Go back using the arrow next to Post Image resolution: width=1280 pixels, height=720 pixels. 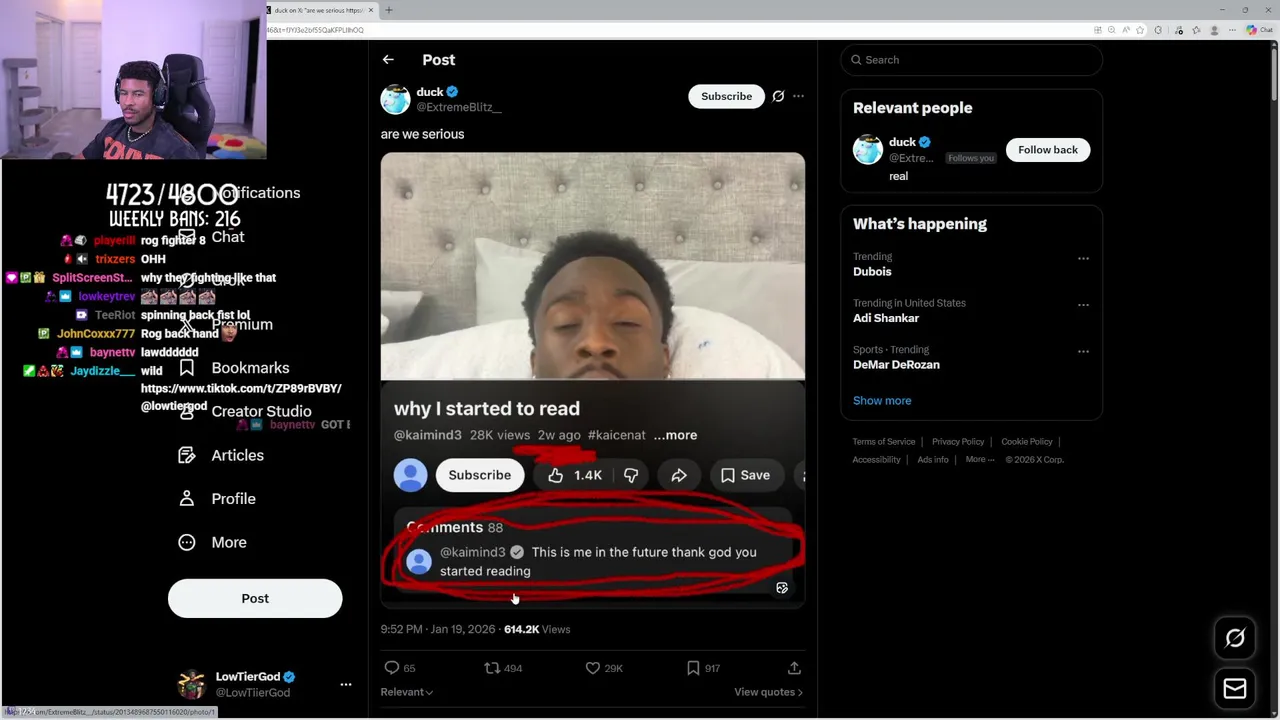388,60
